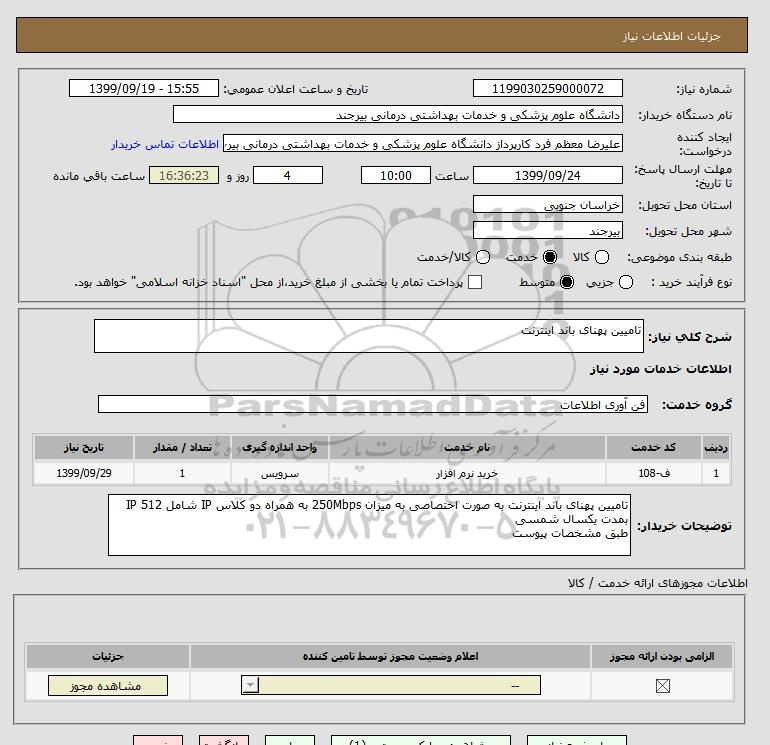Select the خدمت (service) radio button
Viewport: 770px width, 745px height.
(550, 257)
